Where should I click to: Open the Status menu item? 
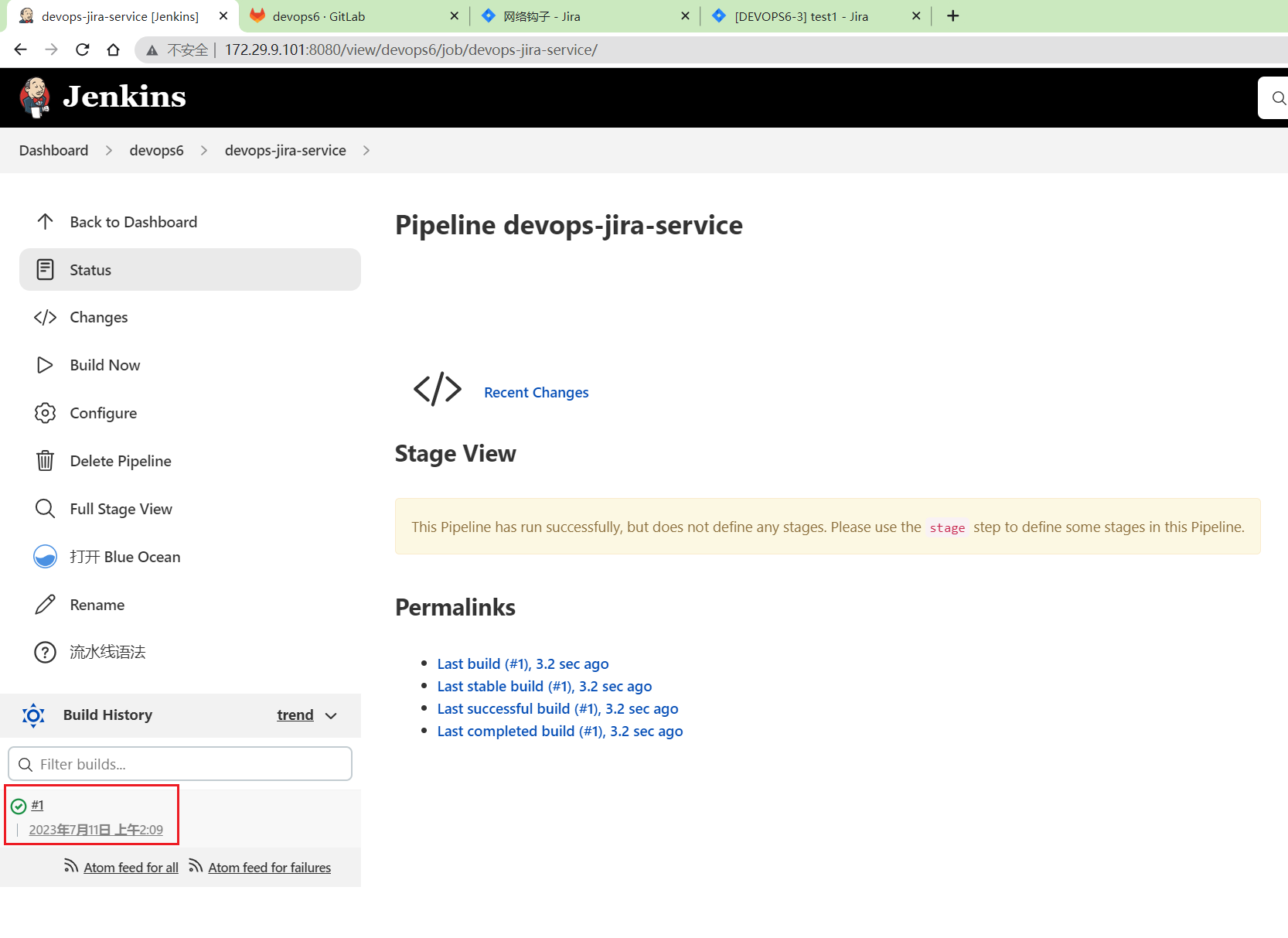click(190, 270)
